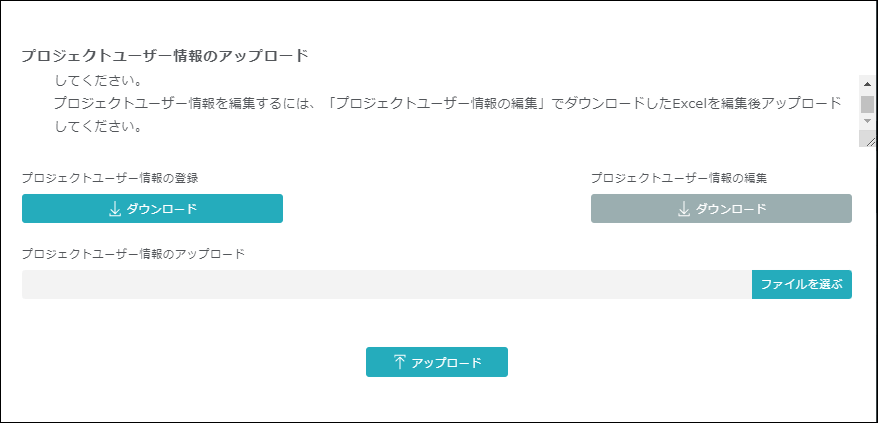
Task: Click the プロジェクトユーザー情報のアップロード dialog heading
Action: pyautogui.click(x=165, y=56)
